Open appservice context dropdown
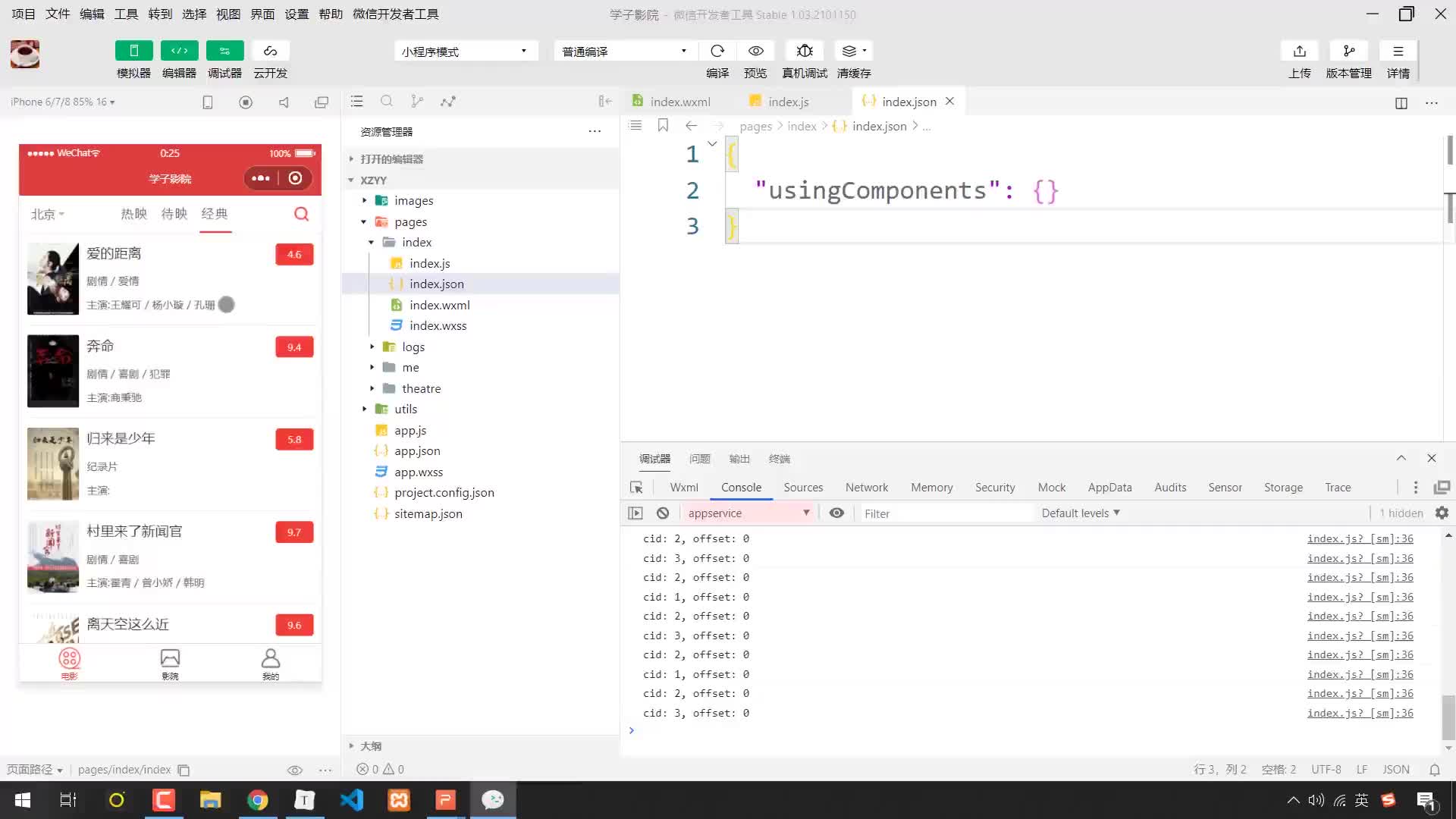Screen dimensions: 1456x819 pyautogui.click(x=749, y=513)
